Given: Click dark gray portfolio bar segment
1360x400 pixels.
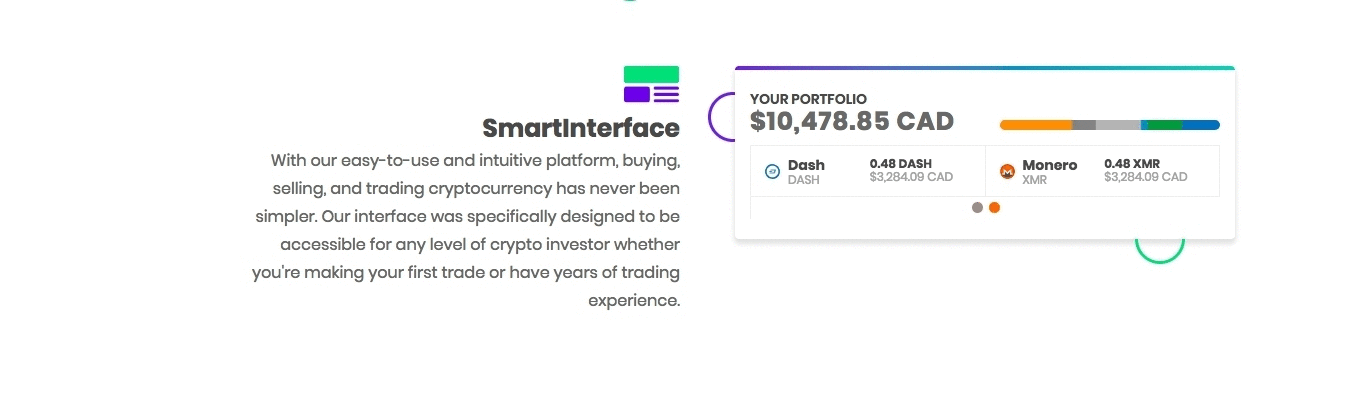Looking at the screenshot, I should pyautogui.click(x=1084, y=125).
